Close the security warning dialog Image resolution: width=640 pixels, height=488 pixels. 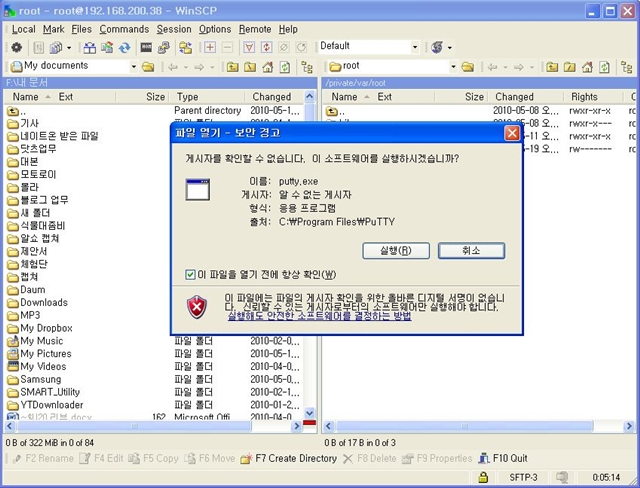(x=512, y=133)
